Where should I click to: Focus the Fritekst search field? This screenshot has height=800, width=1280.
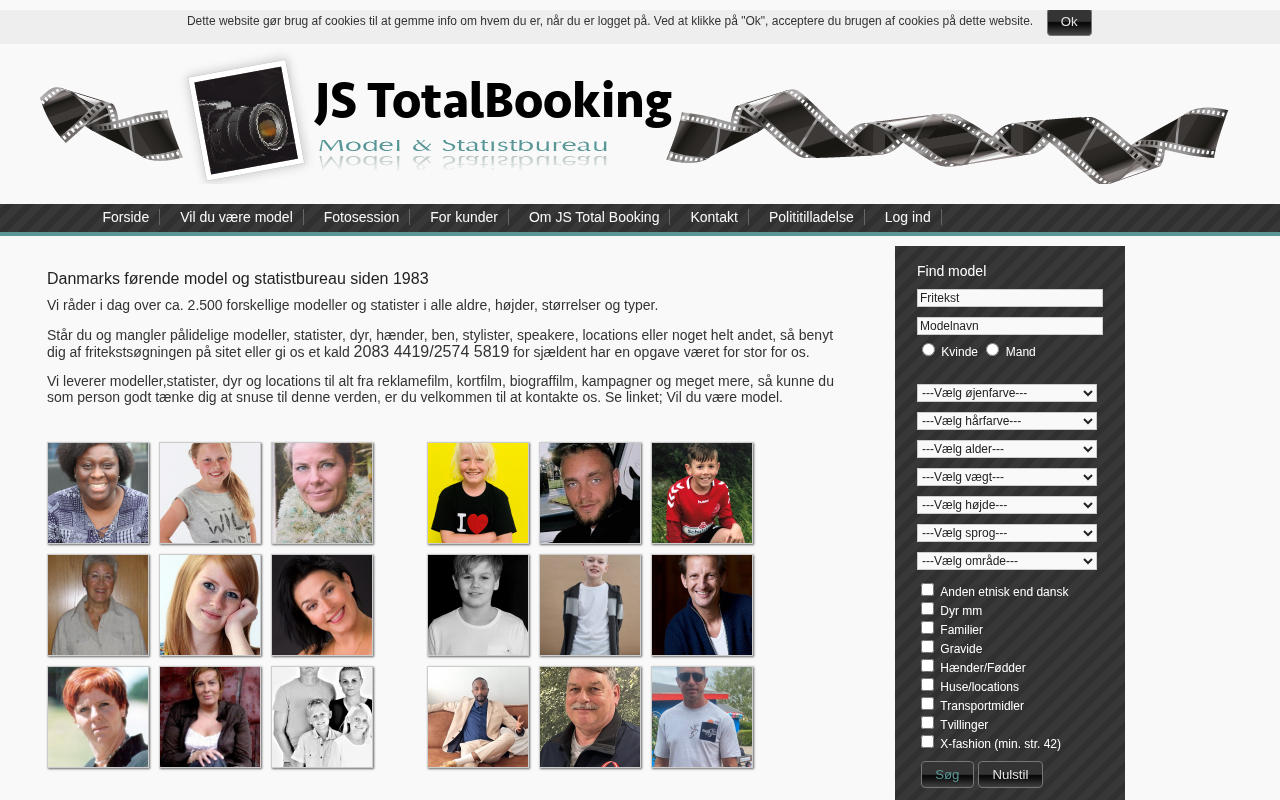point(1010,298)
